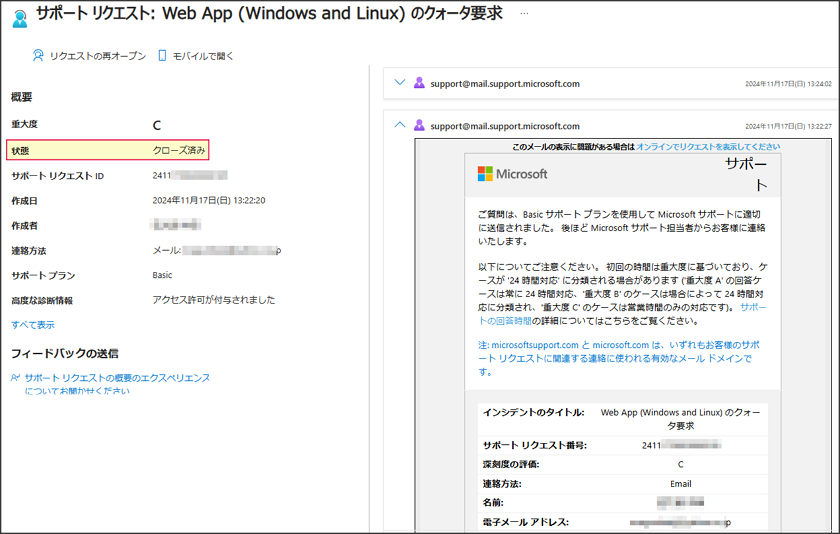Click the mobile phone icon in the toolbar

coord(162,55)
